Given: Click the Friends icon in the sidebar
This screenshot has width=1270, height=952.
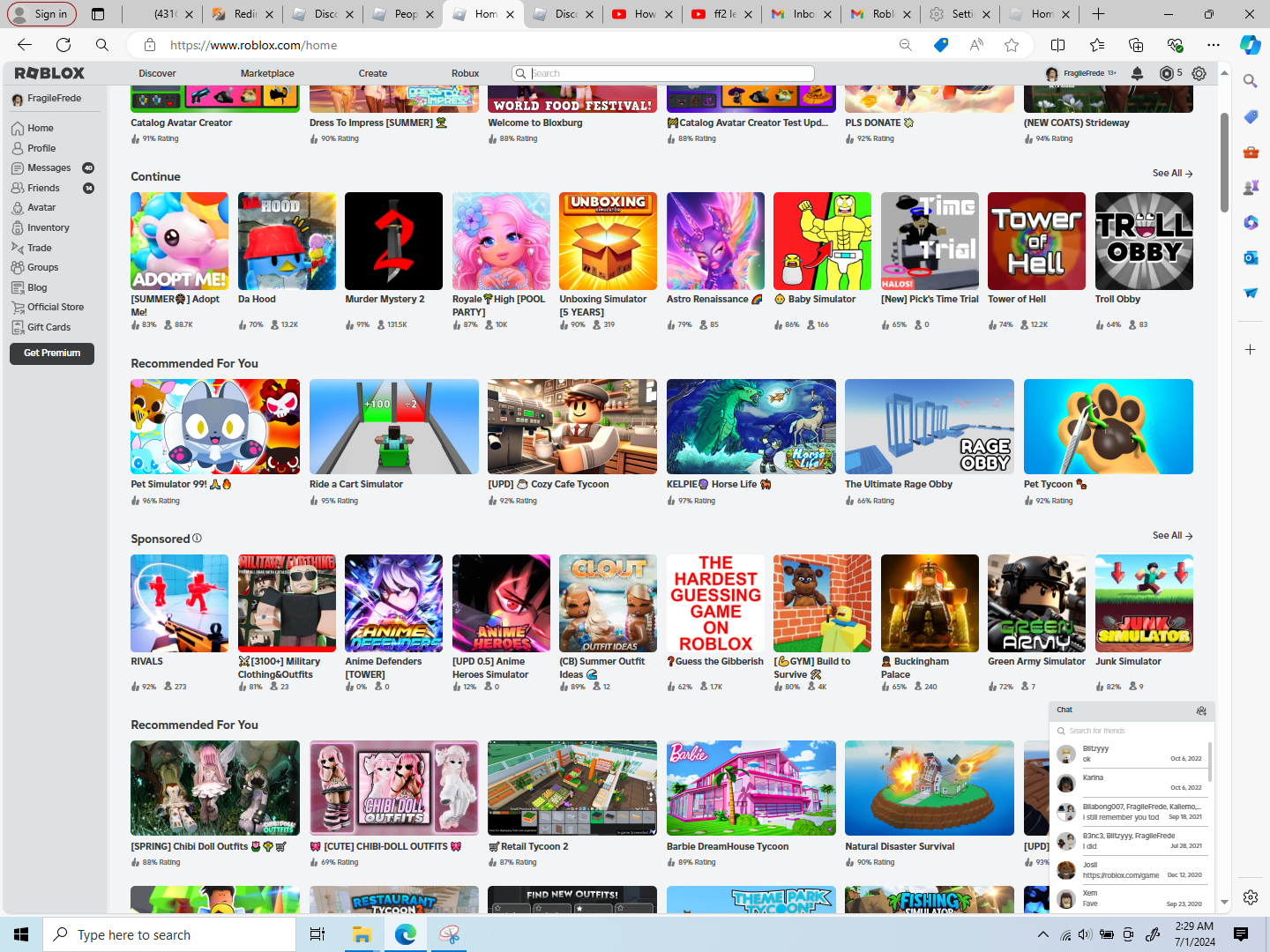Looking at the screenshot, I should coord(18,188).
